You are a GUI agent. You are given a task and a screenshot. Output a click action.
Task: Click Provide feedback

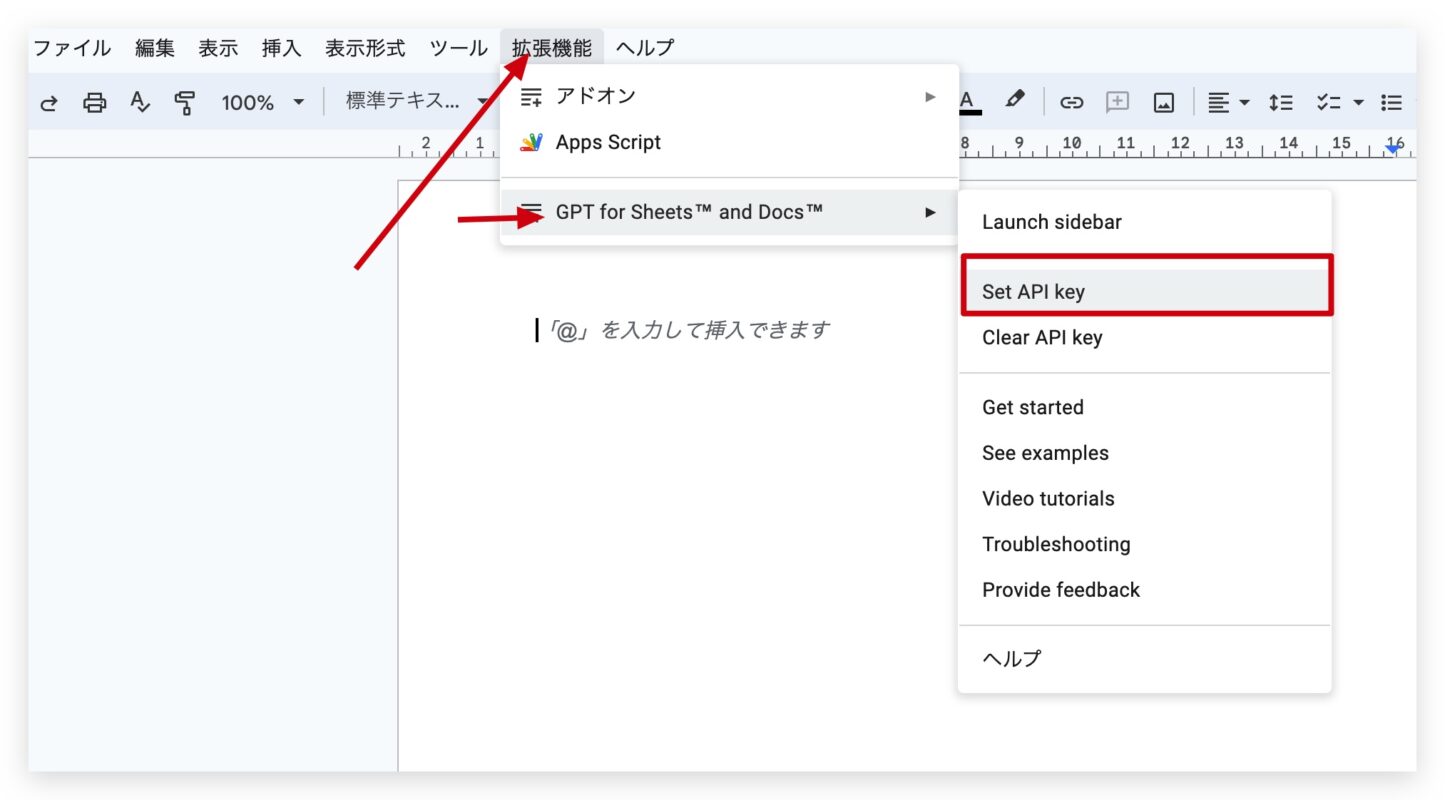click(1144, 590)
